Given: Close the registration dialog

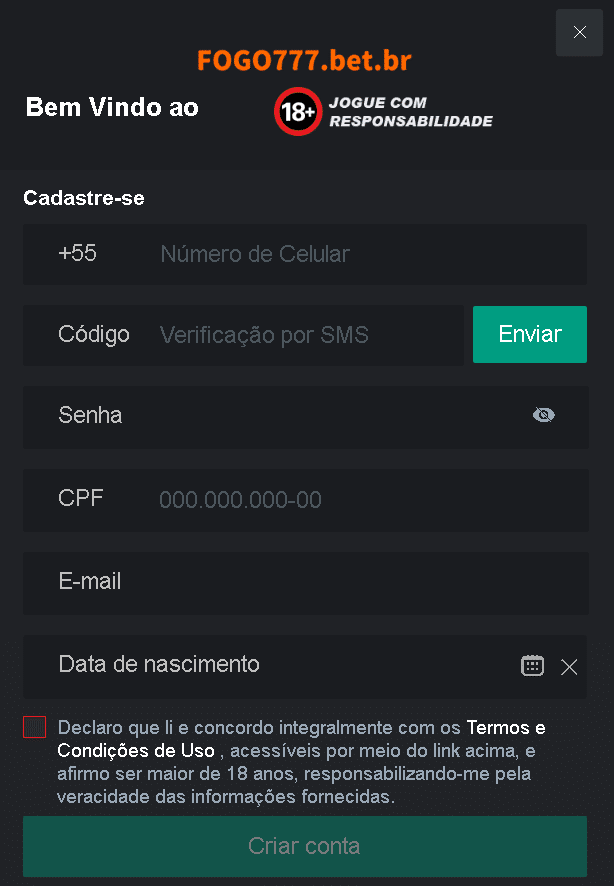Looking at the screenshot, I should click(580, 32).
